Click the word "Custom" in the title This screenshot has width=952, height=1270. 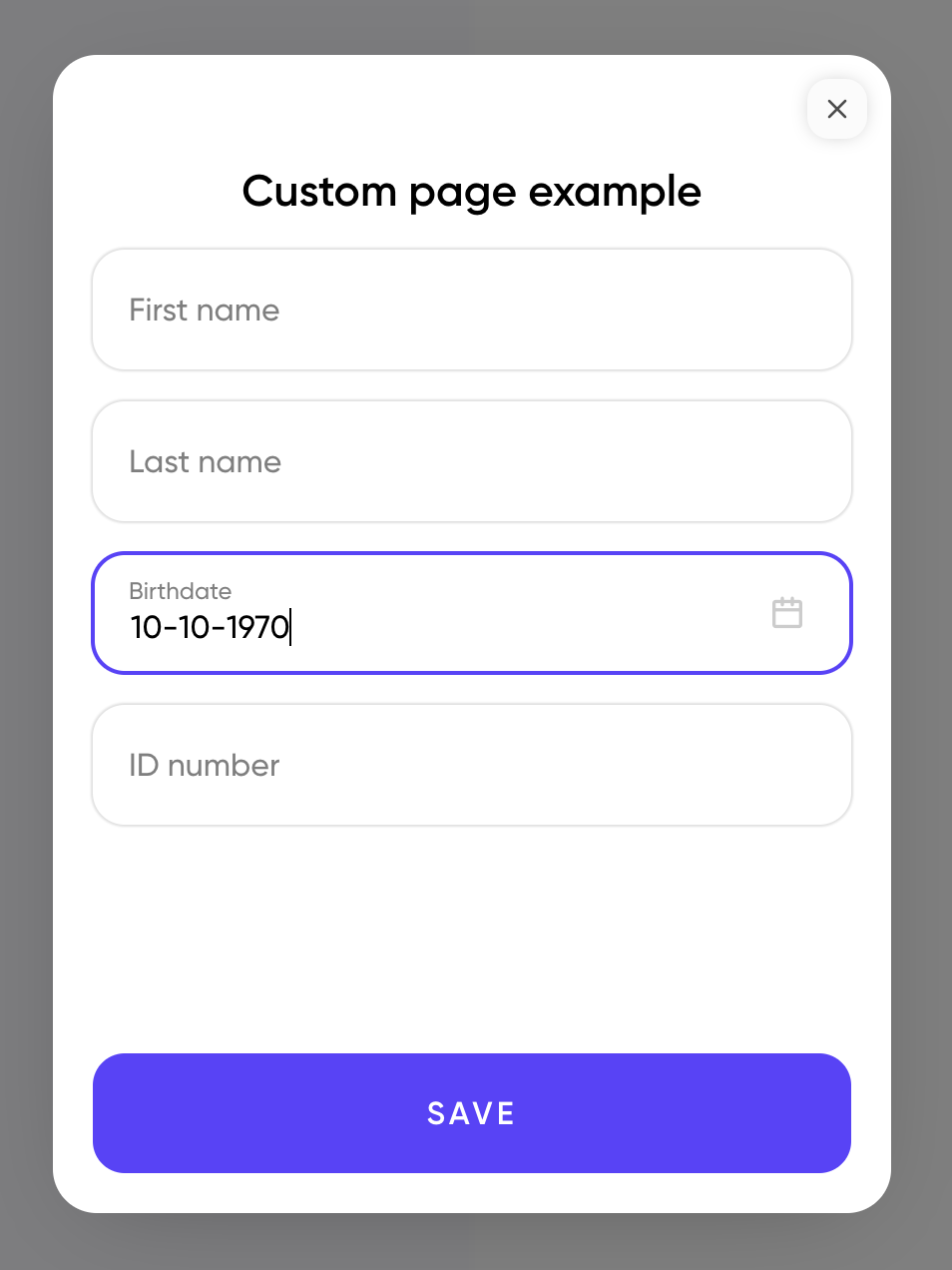tap(319, 192)
